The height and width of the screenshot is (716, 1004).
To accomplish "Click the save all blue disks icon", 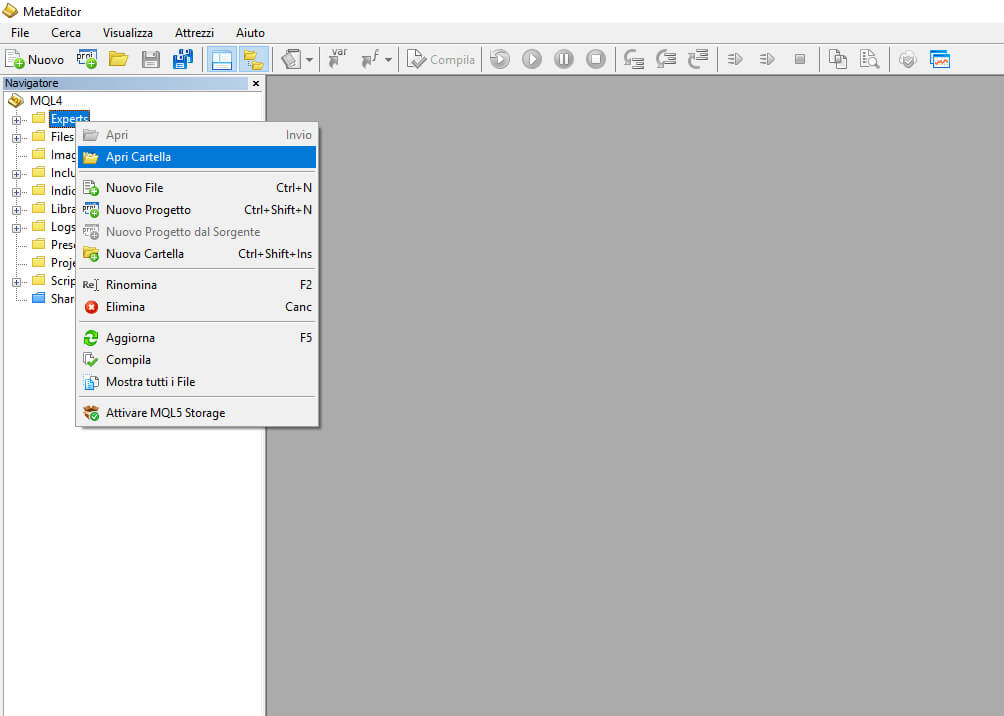I will (x=182, y=60).
